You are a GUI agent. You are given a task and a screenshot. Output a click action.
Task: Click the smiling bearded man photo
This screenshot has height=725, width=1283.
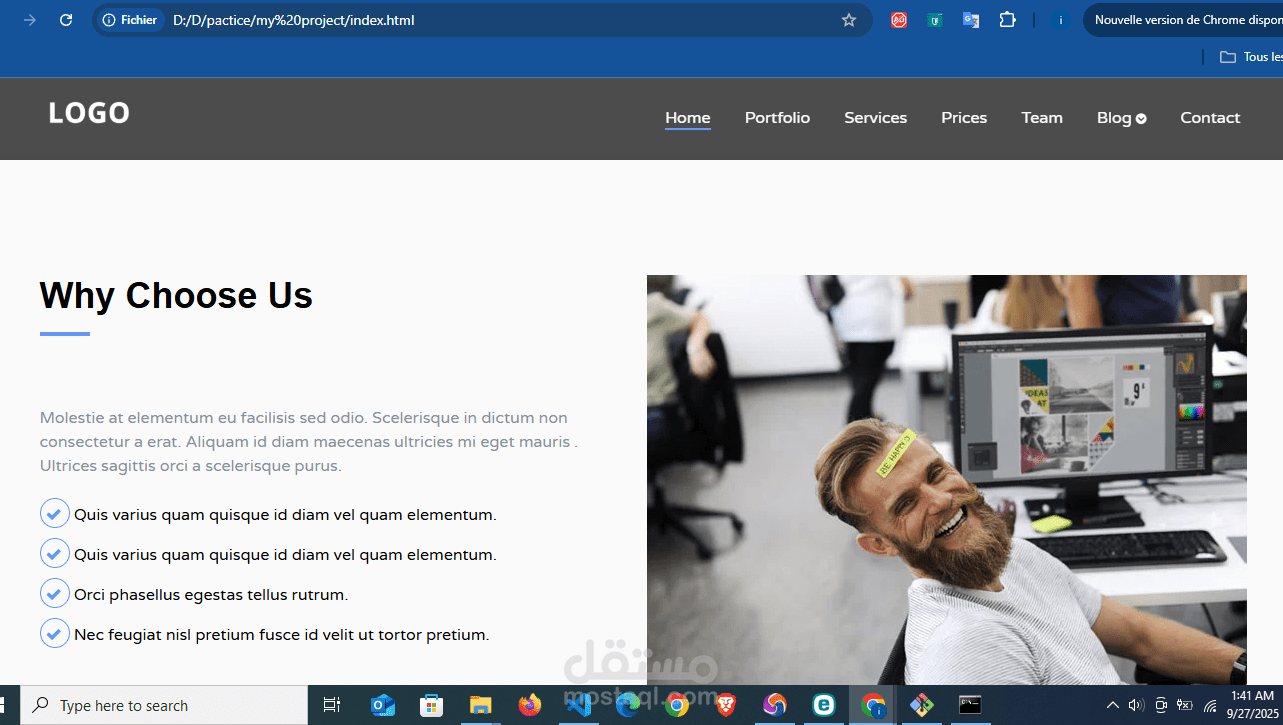(x=947, y=480)
